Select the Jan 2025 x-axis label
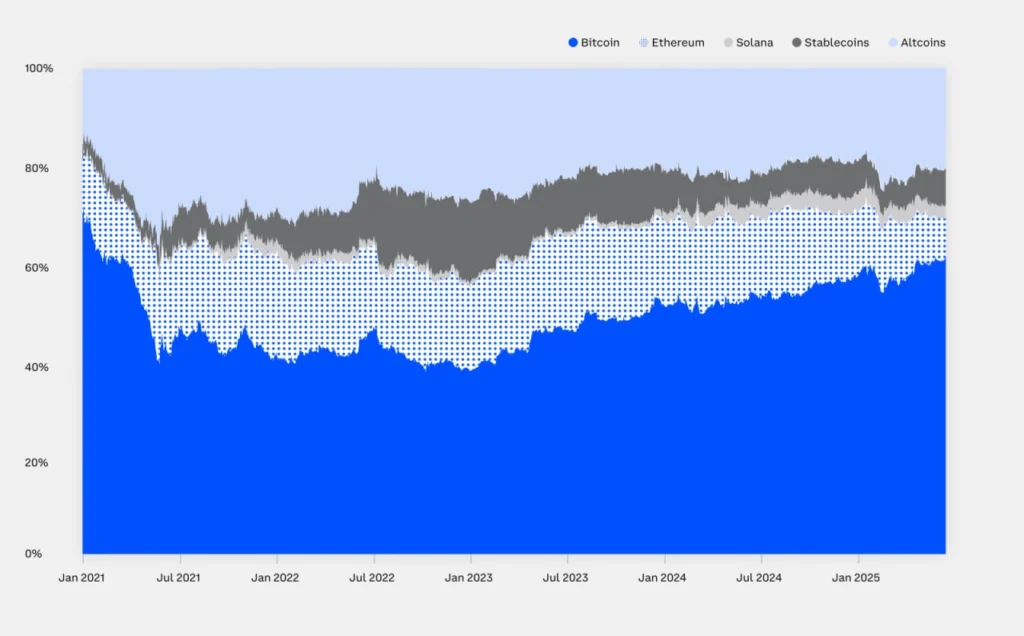The image size is (1024, 636). point(857,578)
